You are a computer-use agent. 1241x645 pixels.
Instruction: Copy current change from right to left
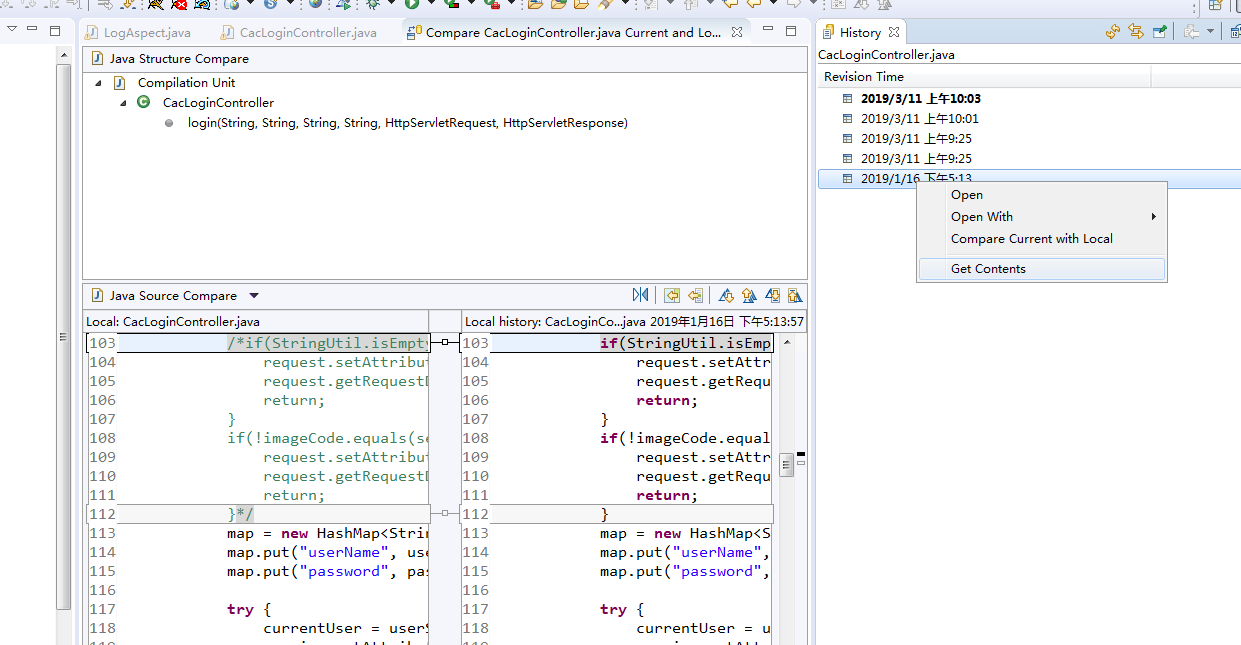click(x=696, y=295)
